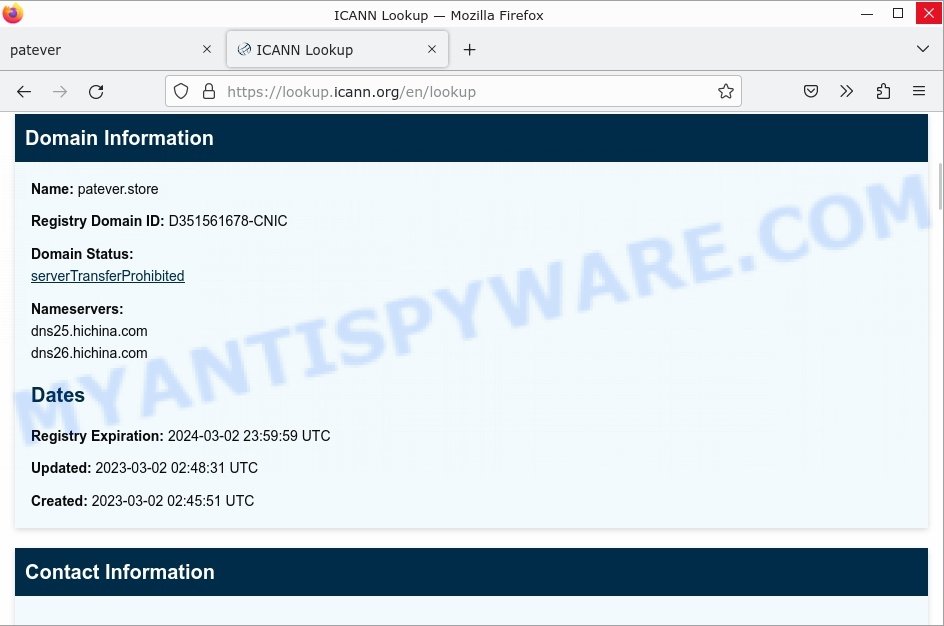
Task: Close the patever tab
Action: (207, 49)
